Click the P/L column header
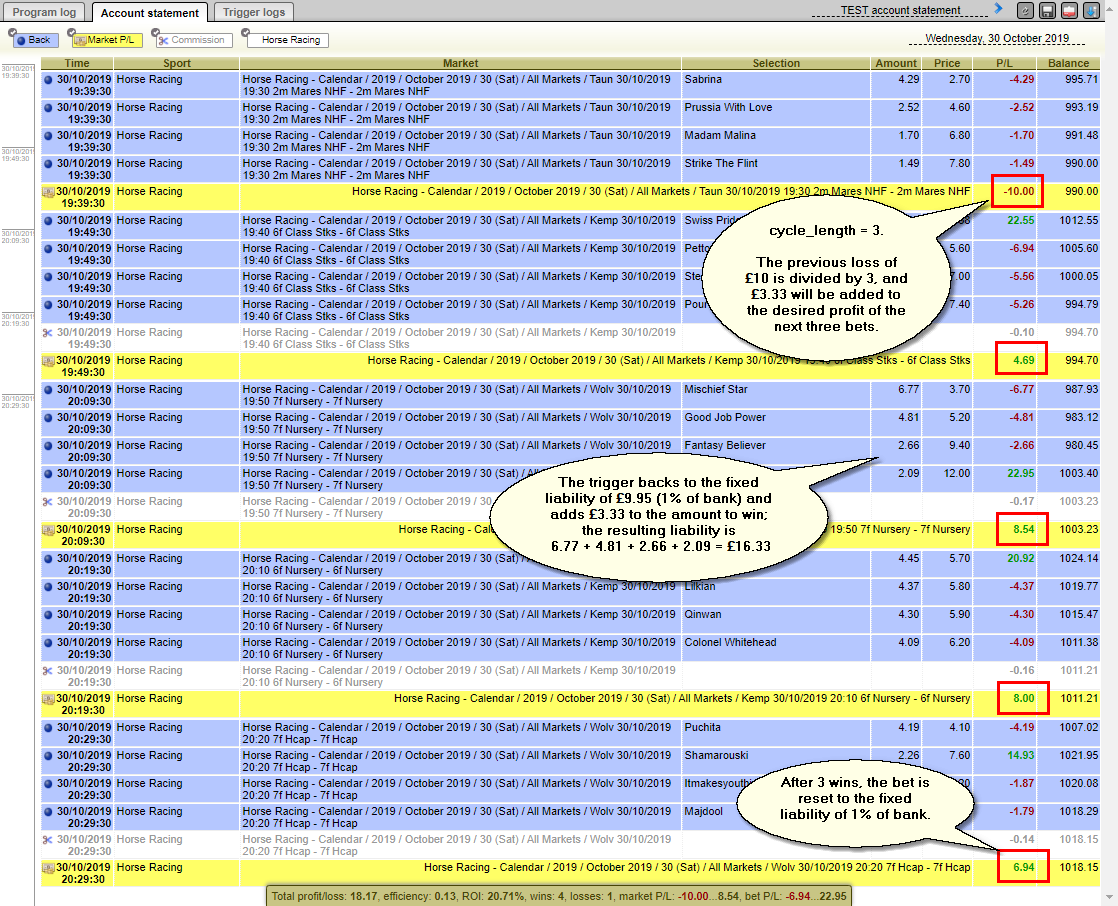 pyautogui.click(x=1004, y=63)
